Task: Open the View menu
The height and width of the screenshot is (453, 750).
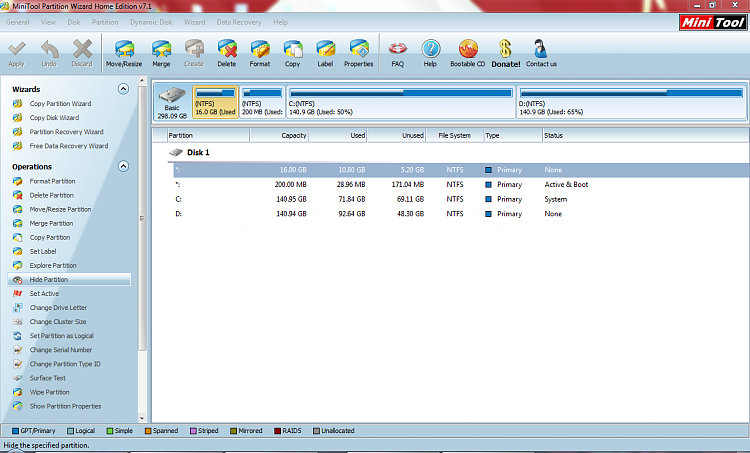Action: [x=48, y=22]
